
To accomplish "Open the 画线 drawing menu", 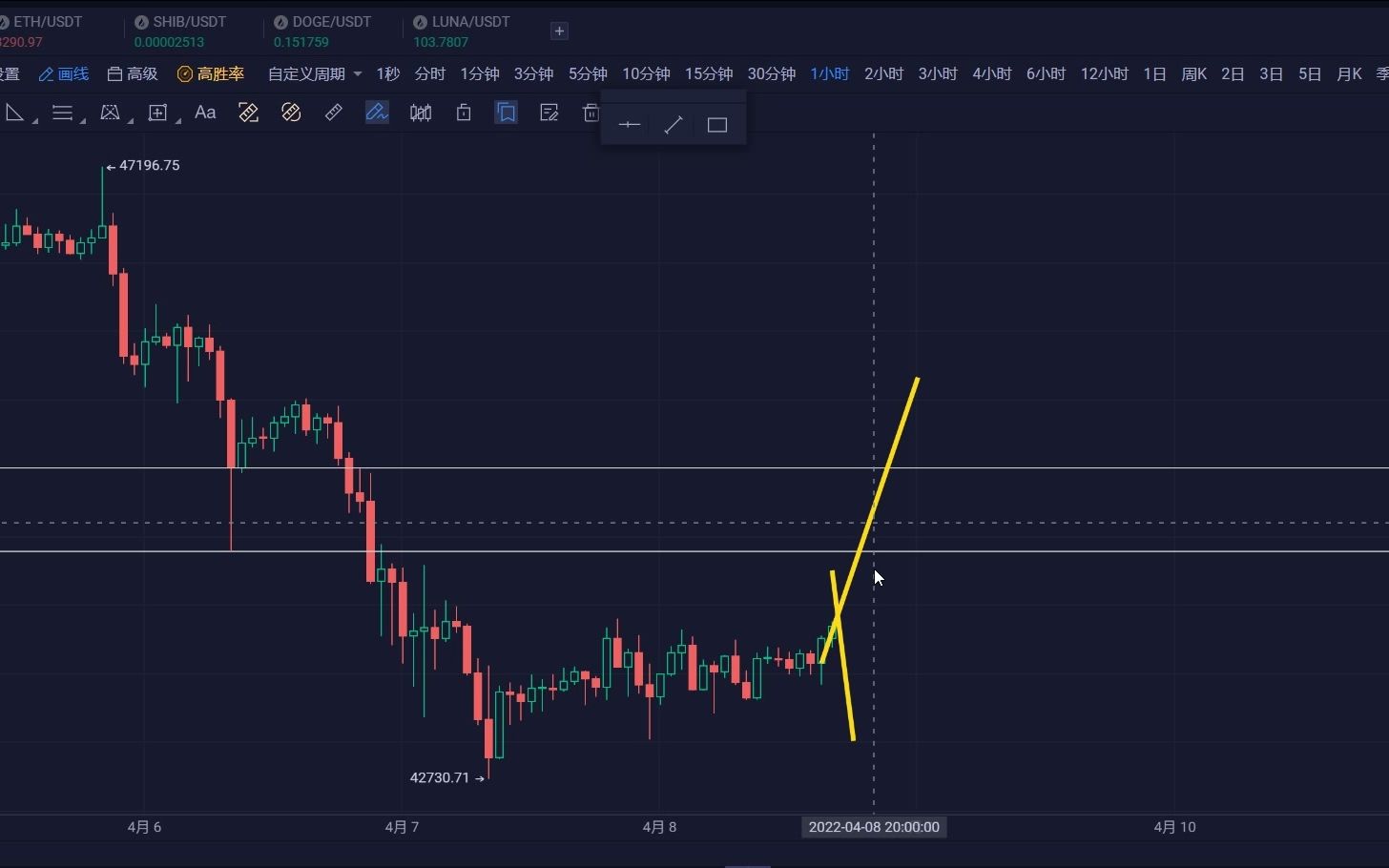I will pos(64,73).
